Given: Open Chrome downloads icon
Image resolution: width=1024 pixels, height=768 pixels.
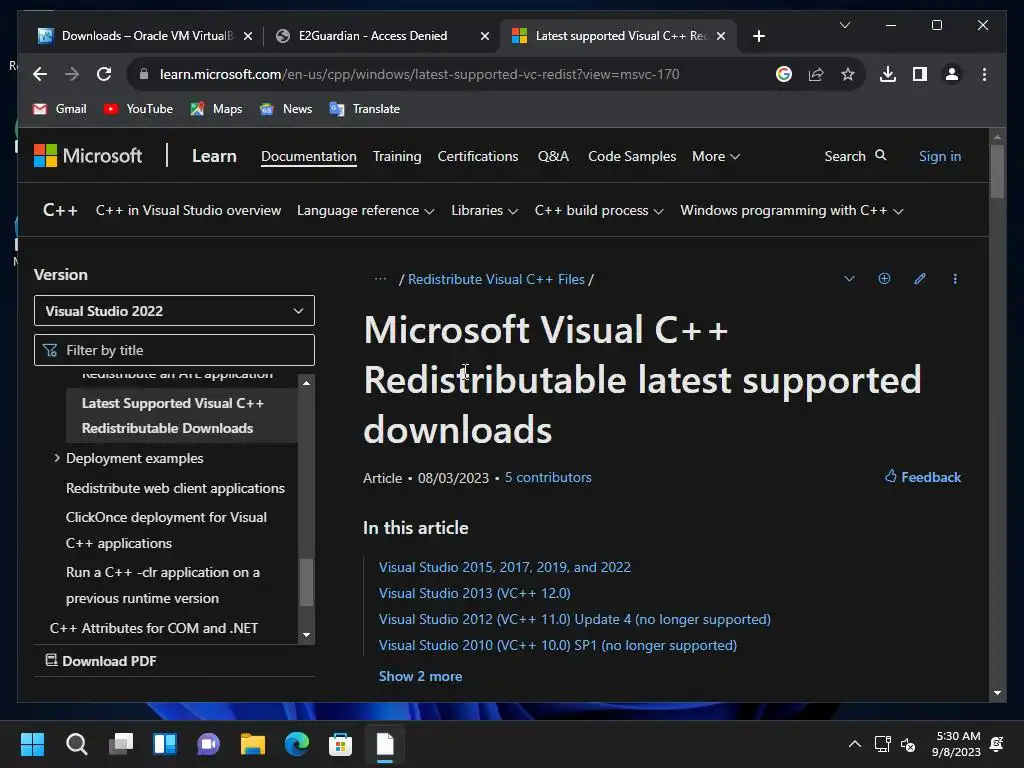Looking at the screenshot, I should [888, 74].
